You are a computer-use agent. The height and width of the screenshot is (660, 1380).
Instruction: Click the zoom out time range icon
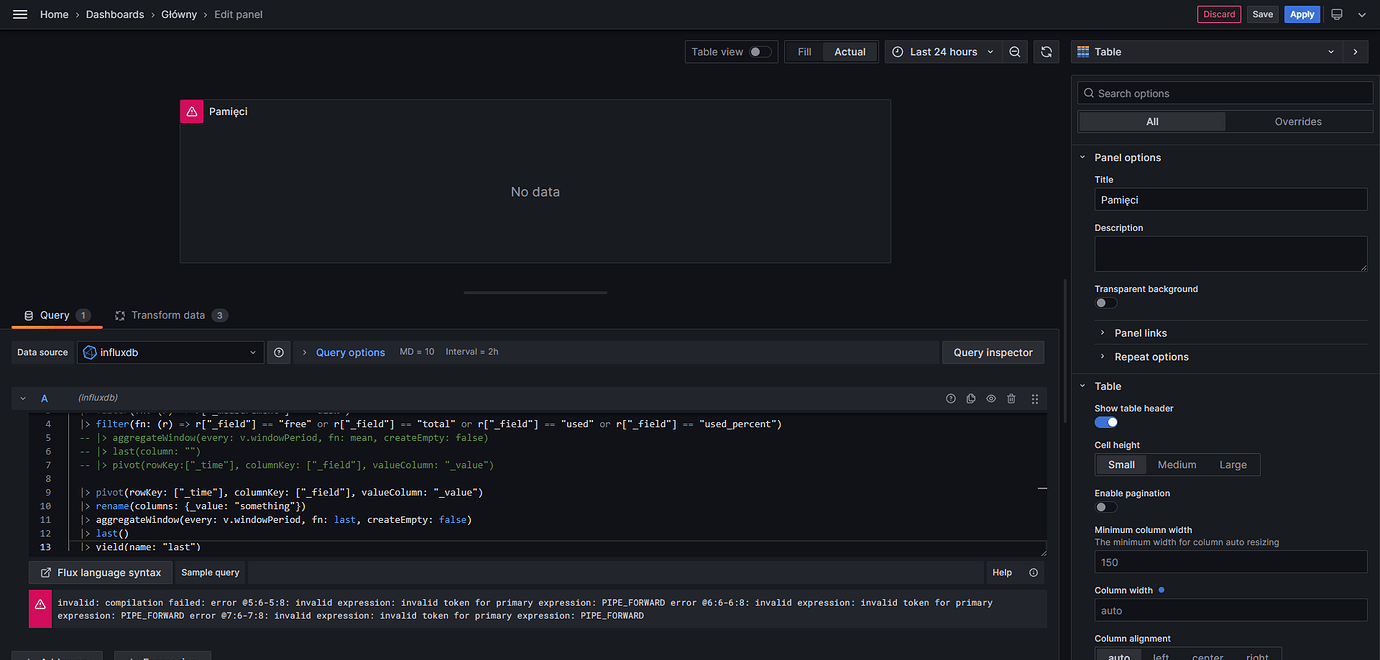[1015, 52]
